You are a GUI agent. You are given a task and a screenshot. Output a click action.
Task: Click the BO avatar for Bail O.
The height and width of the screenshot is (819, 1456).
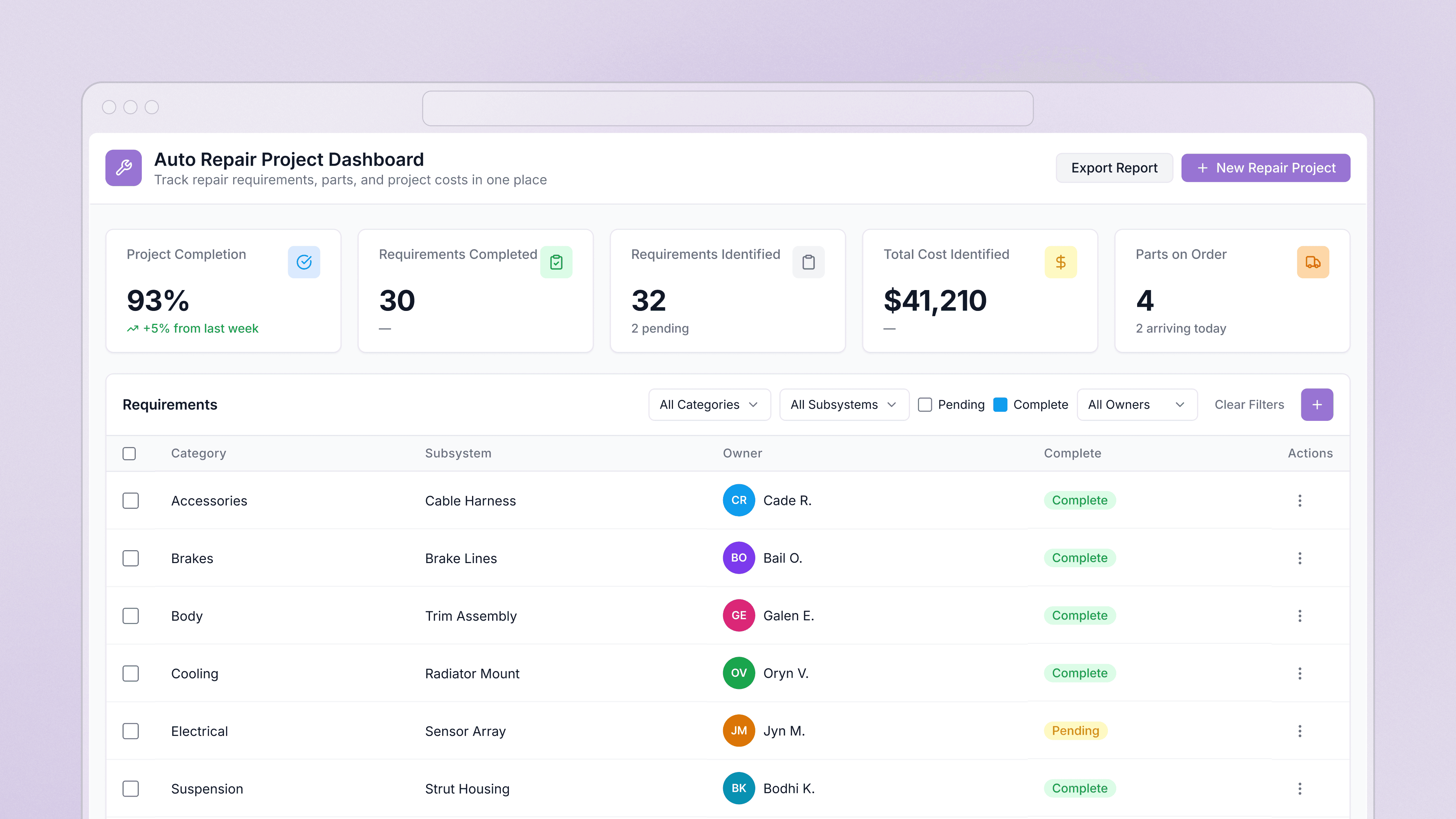(739, 558)
